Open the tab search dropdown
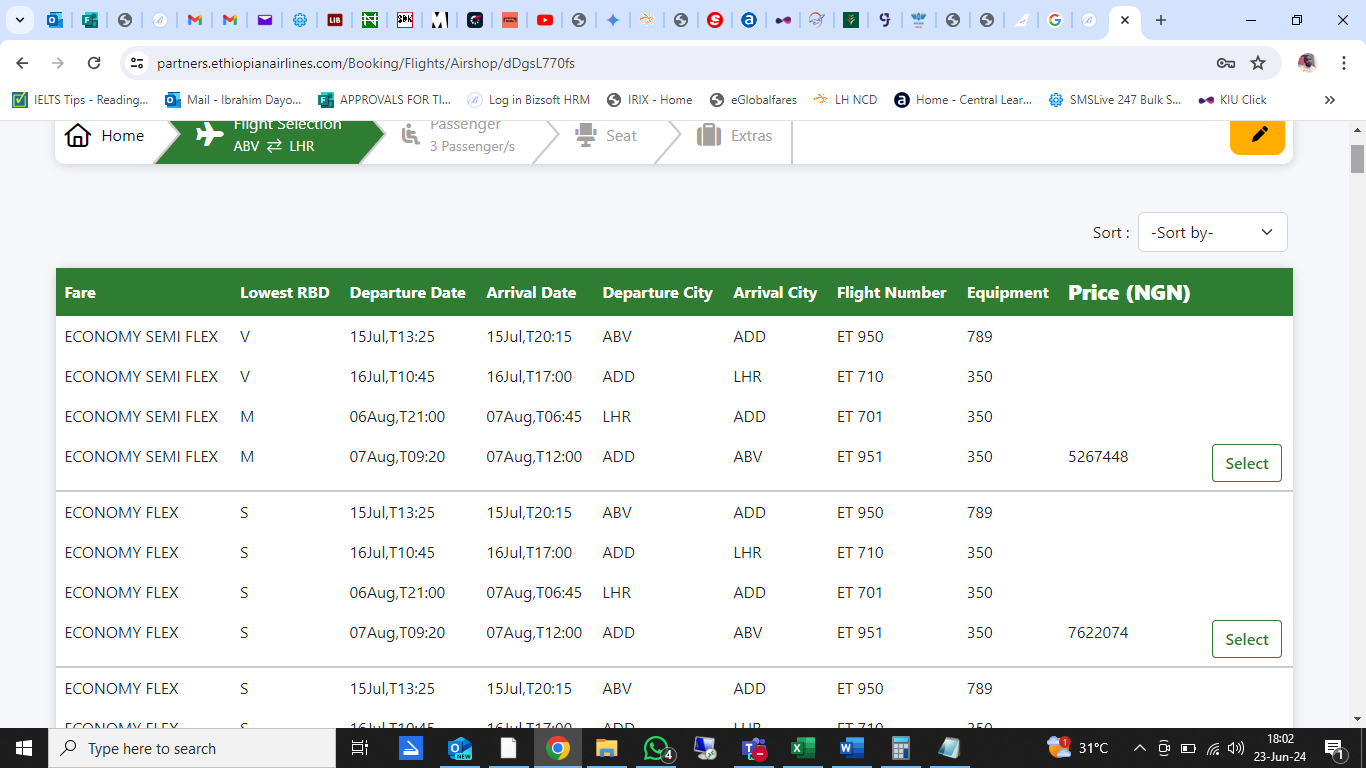Image resolution: width=1366 pixels, height=768 pixels. click(x=19, y=20)
